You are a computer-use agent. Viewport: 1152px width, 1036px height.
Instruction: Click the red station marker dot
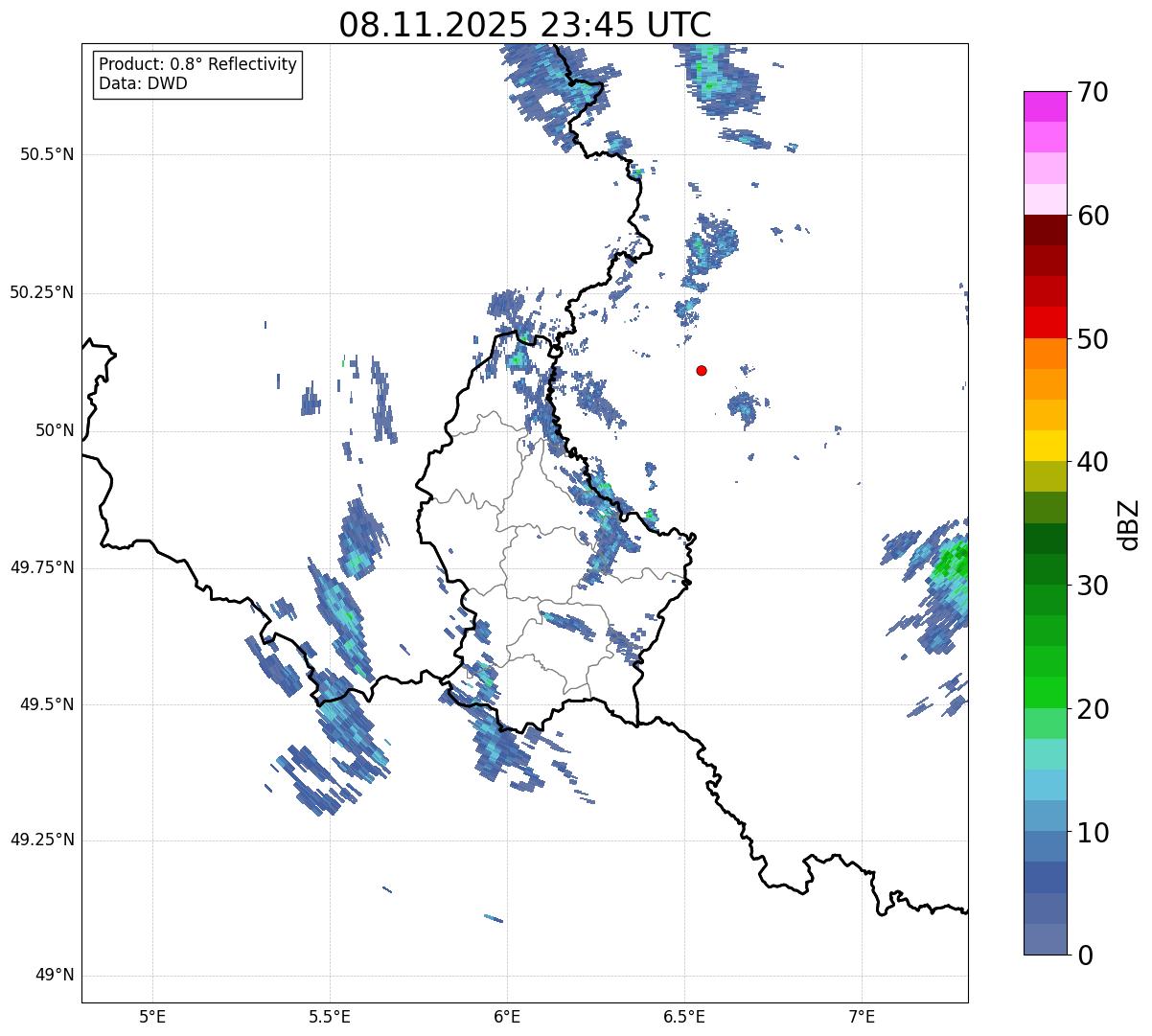(x=702, y=370)
